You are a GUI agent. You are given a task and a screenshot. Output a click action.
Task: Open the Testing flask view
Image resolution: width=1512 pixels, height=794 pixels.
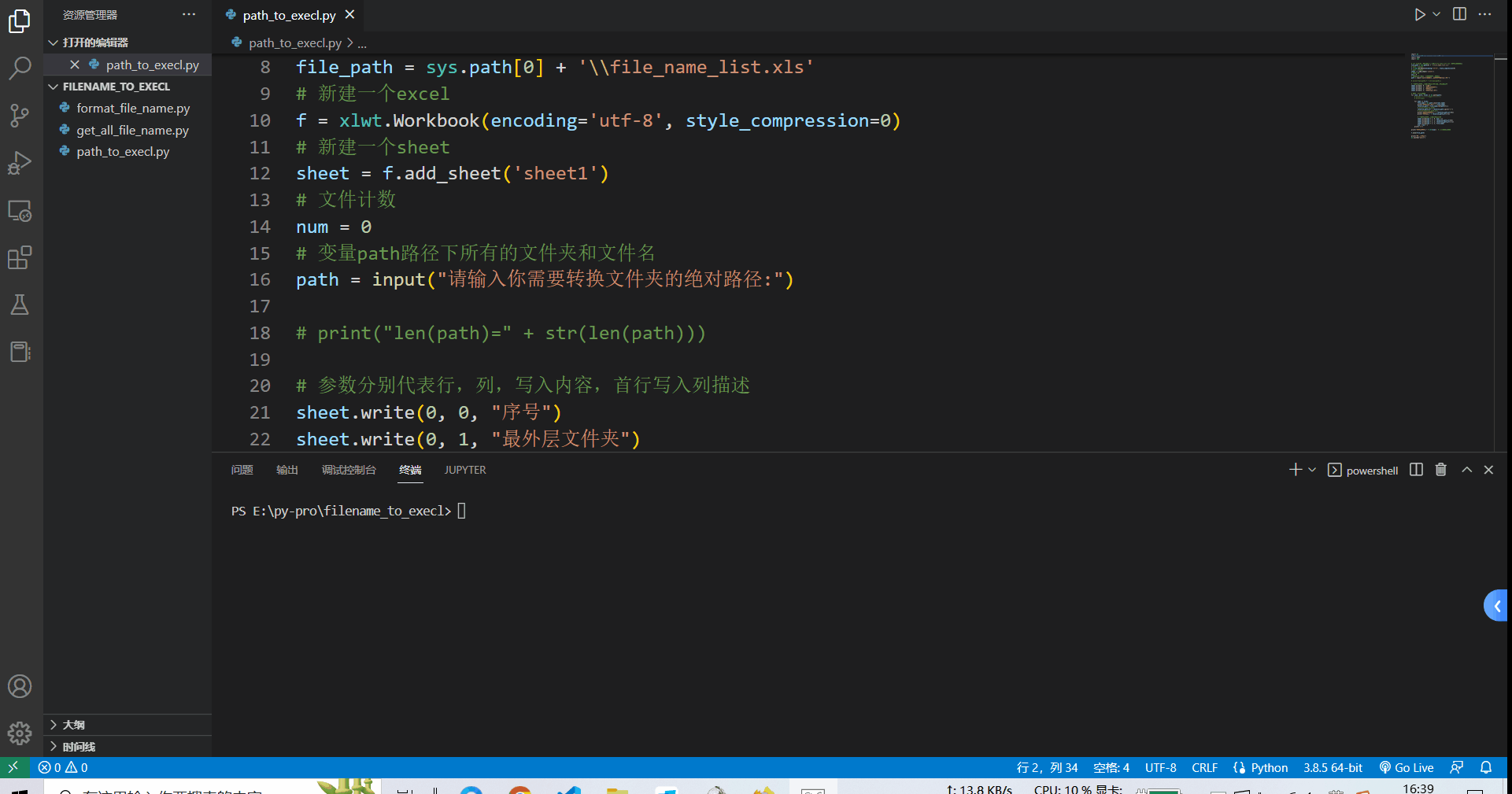[x=20, y=305]
